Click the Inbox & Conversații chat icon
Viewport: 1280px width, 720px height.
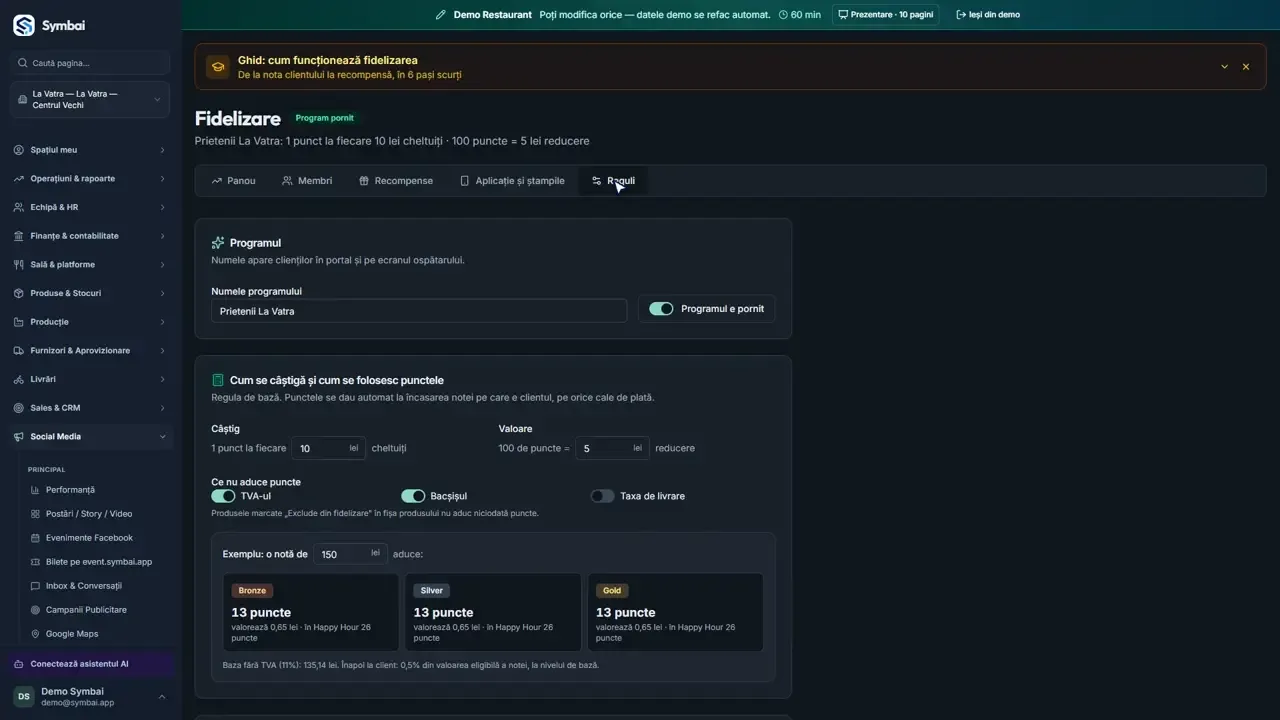[36, 586]
